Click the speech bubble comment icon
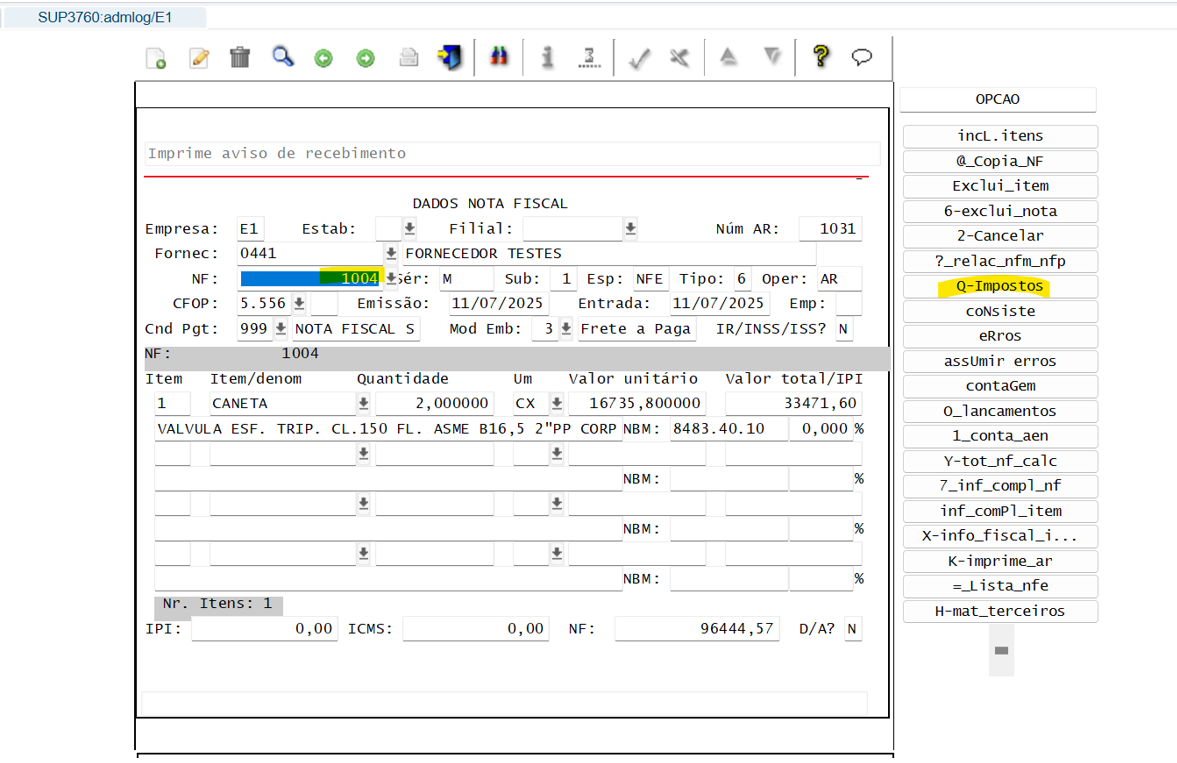1177x763 pixels. point(862,57)
